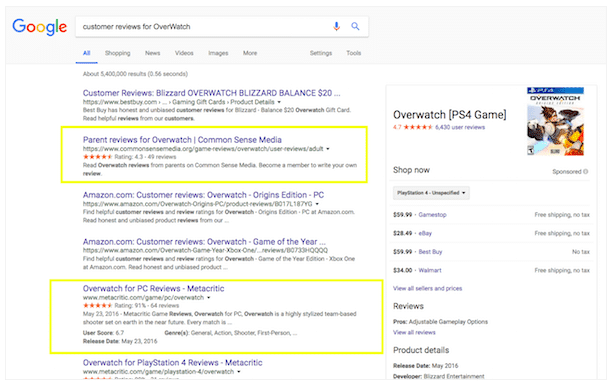The image size is (616, 392).
Task: Expand arrow beside Amazon Origins-PC URL
Action: pos(317,204)
